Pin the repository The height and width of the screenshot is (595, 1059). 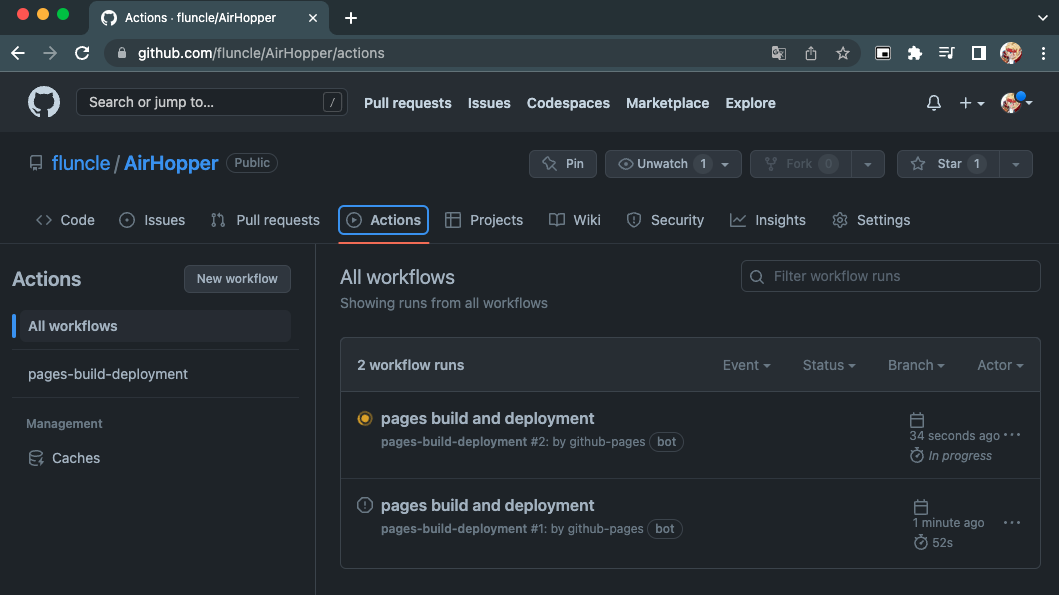pos(562,163)
